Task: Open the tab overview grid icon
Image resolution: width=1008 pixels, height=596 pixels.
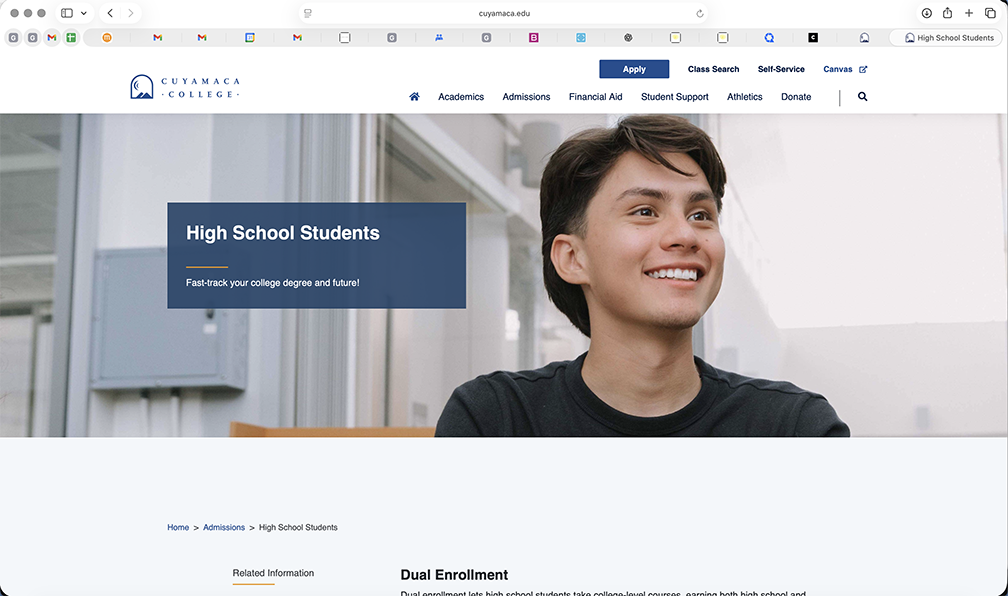Action: coord(990,13)
